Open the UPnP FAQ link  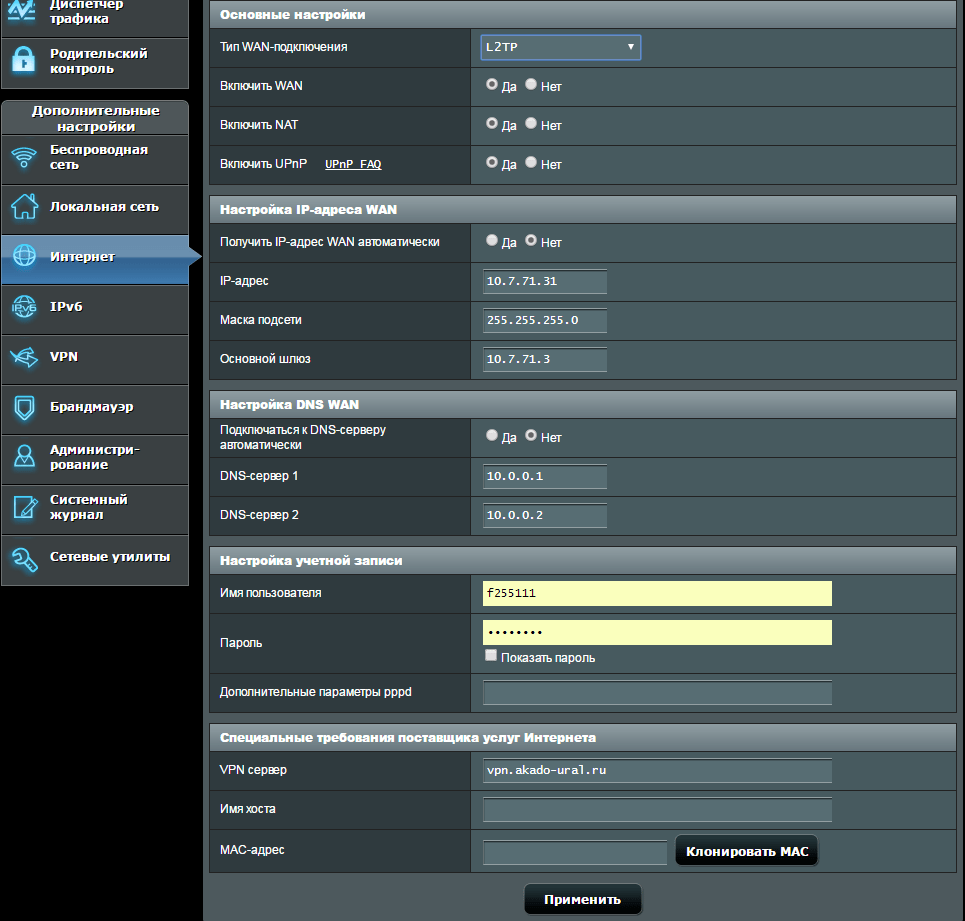coord(353,165)
